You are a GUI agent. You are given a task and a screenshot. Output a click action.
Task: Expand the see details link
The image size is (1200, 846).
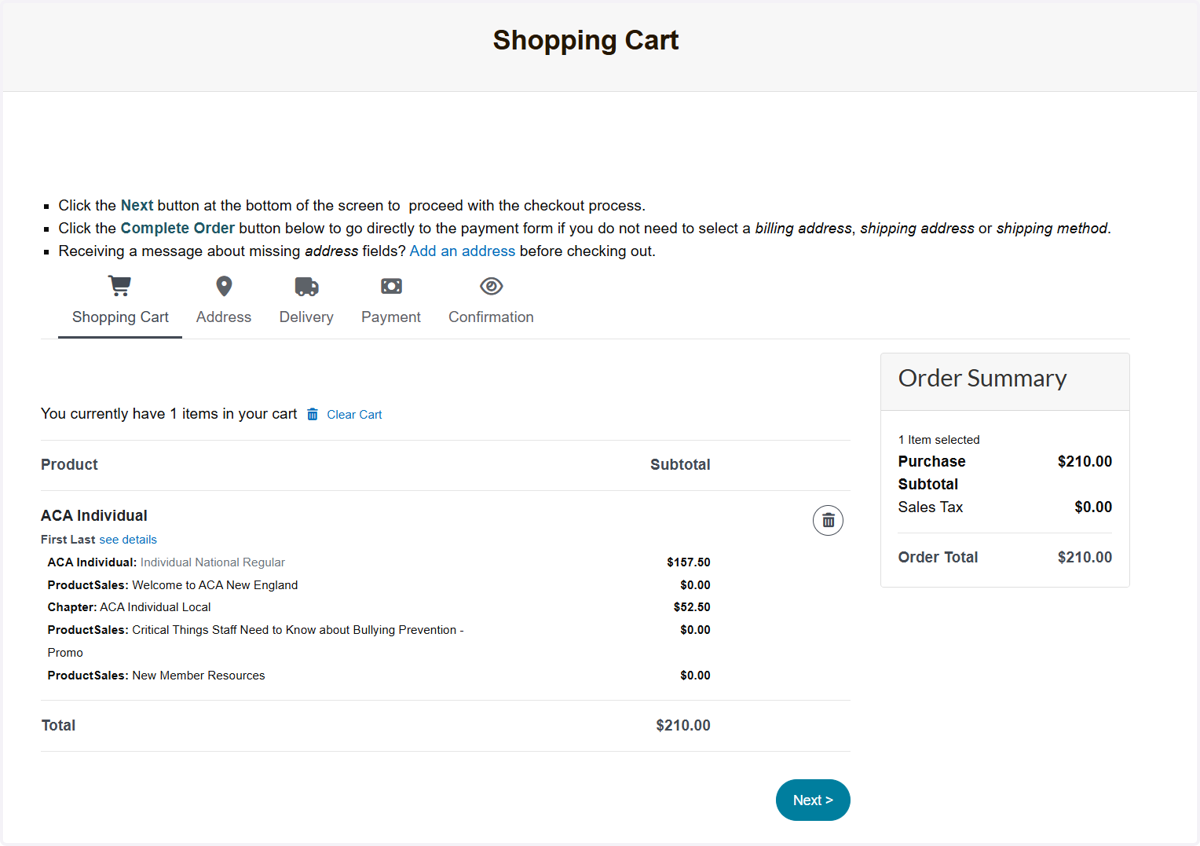tap(128, 539)
